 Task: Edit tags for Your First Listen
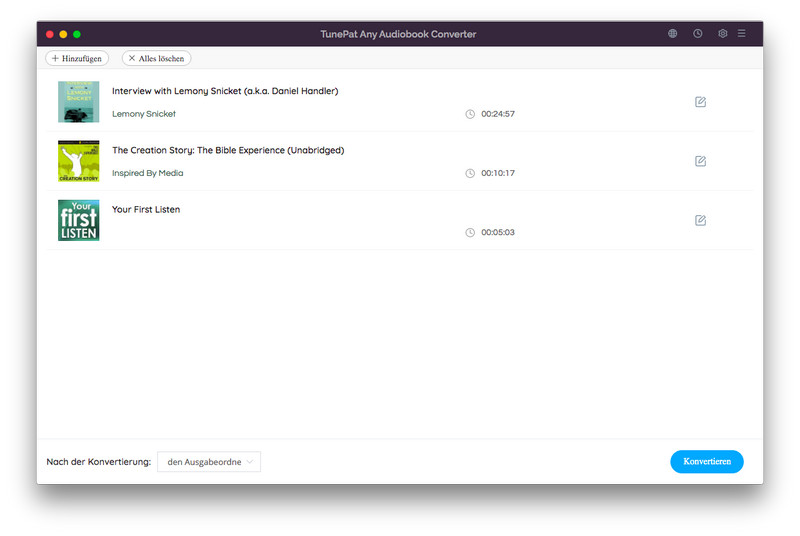pos(701,220)
